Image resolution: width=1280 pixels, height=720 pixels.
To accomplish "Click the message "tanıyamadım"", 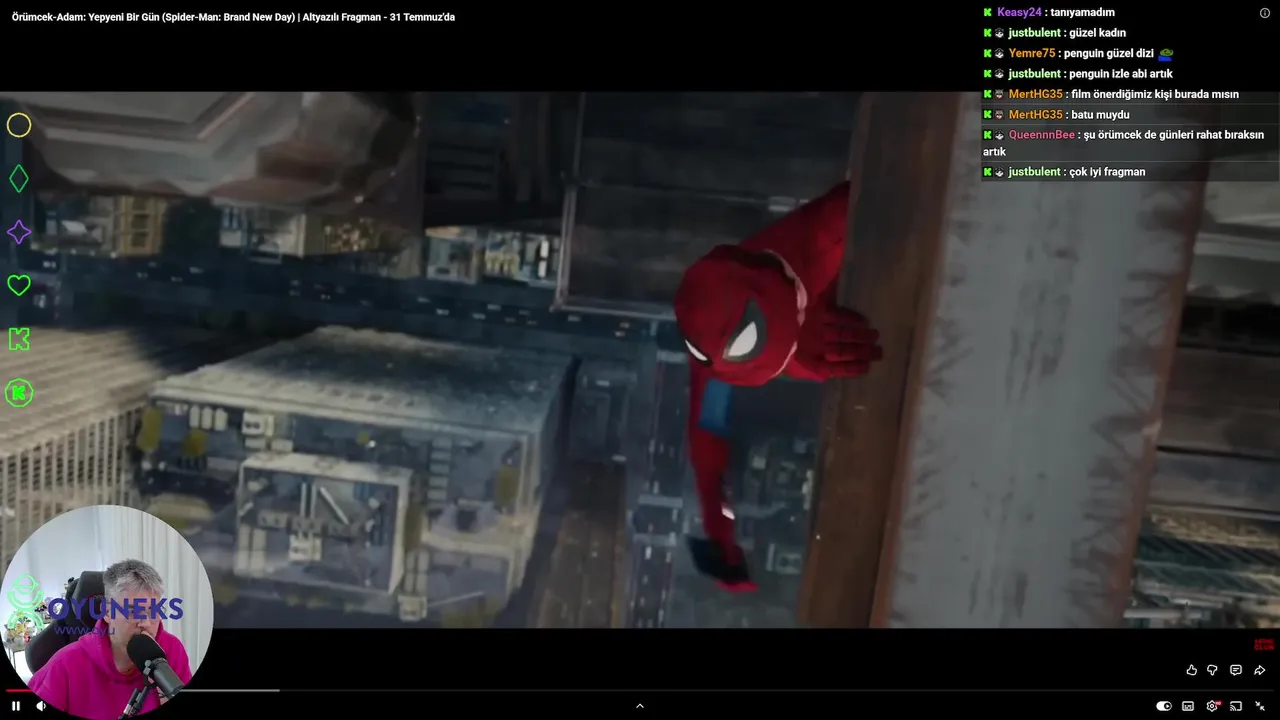I will 1082,12.
